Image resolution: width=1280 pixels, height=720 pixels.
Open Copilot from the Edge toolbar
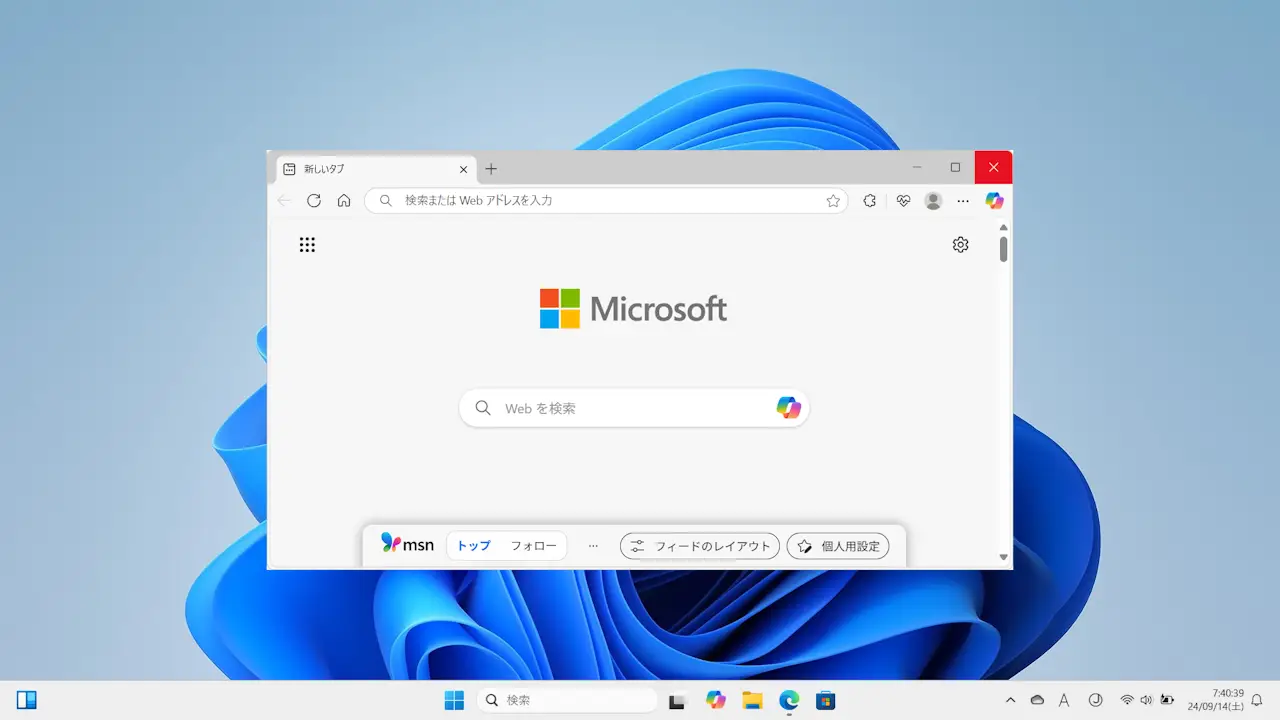(x=994, y=200)
